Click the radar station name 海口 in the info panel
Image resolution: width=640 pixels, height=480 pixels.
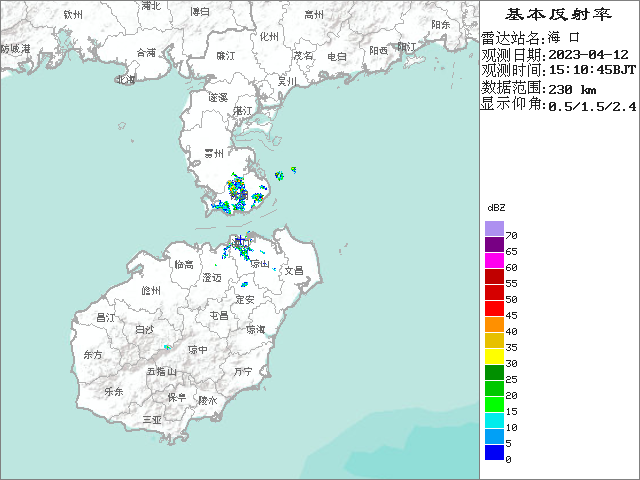[x=564, y=38]
